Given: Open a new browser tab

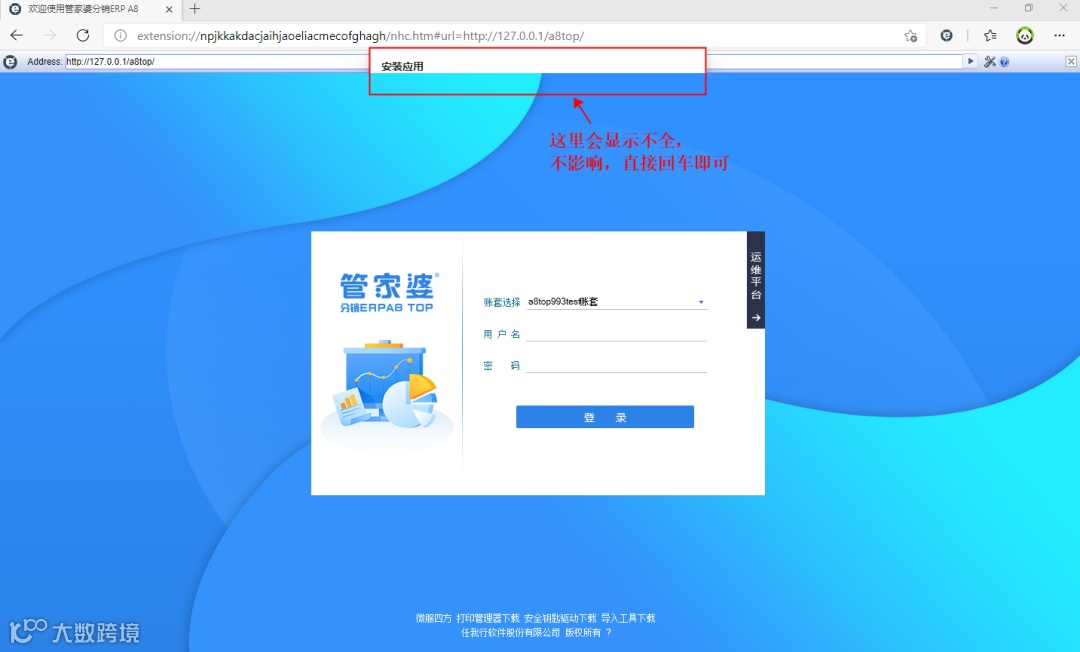Looking at the screenshot, I should click(195, 9).
